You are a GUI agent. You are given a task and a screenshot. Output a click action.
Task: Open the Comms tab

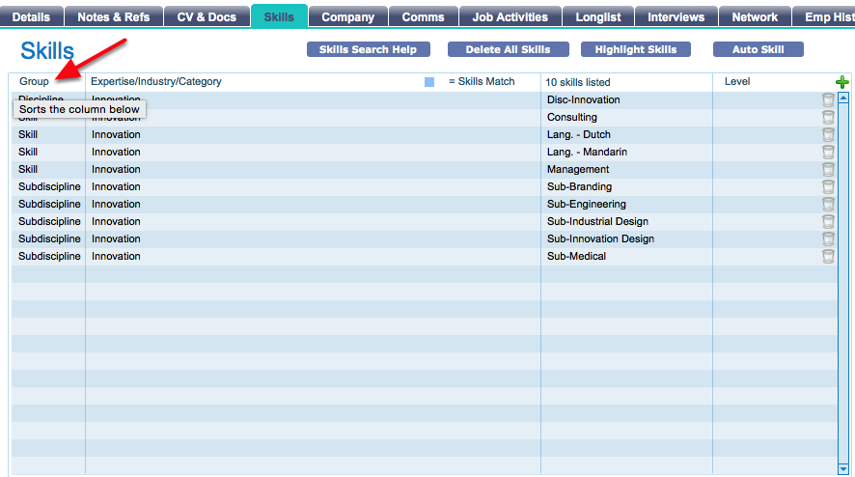tap(423, 17)
